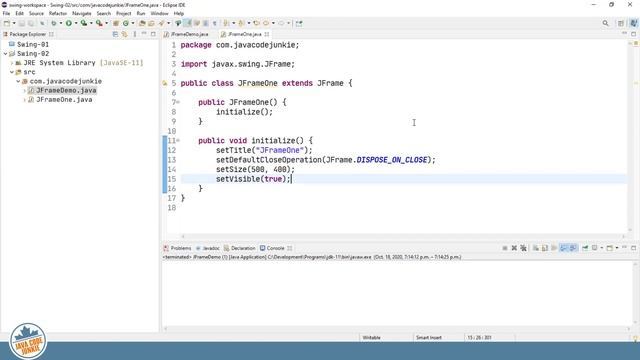This screenshot has width=640, height=360.
Task: Click Collapse All in Package Explorer
Action: (115, 34)
